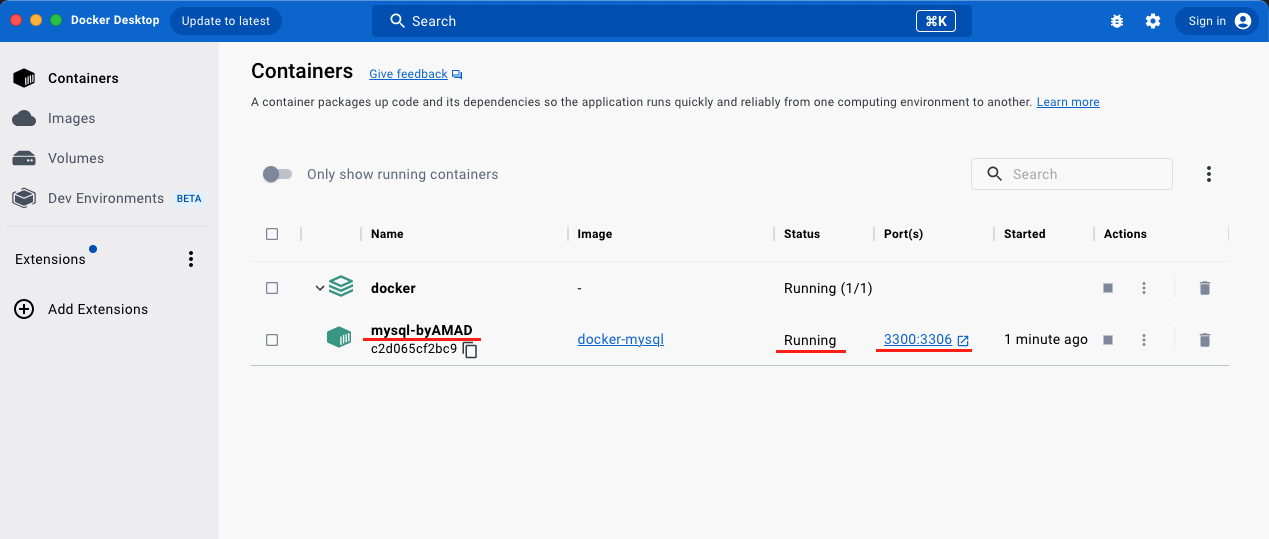This screenshot has height=539, width=1269.
Task: Delete the mysql-byAMAD container
Action: pyautogui.click(x=1205, y=340)
